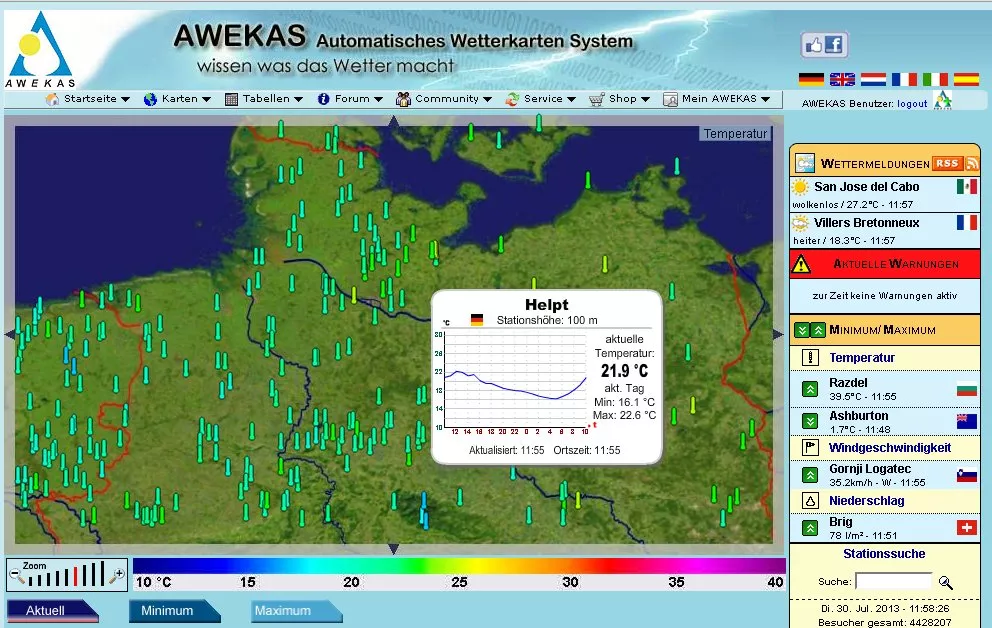The height and width of the screenshot is (628, 992).
Task: Click the station search magnifier icon
Action: pos(946,582)
